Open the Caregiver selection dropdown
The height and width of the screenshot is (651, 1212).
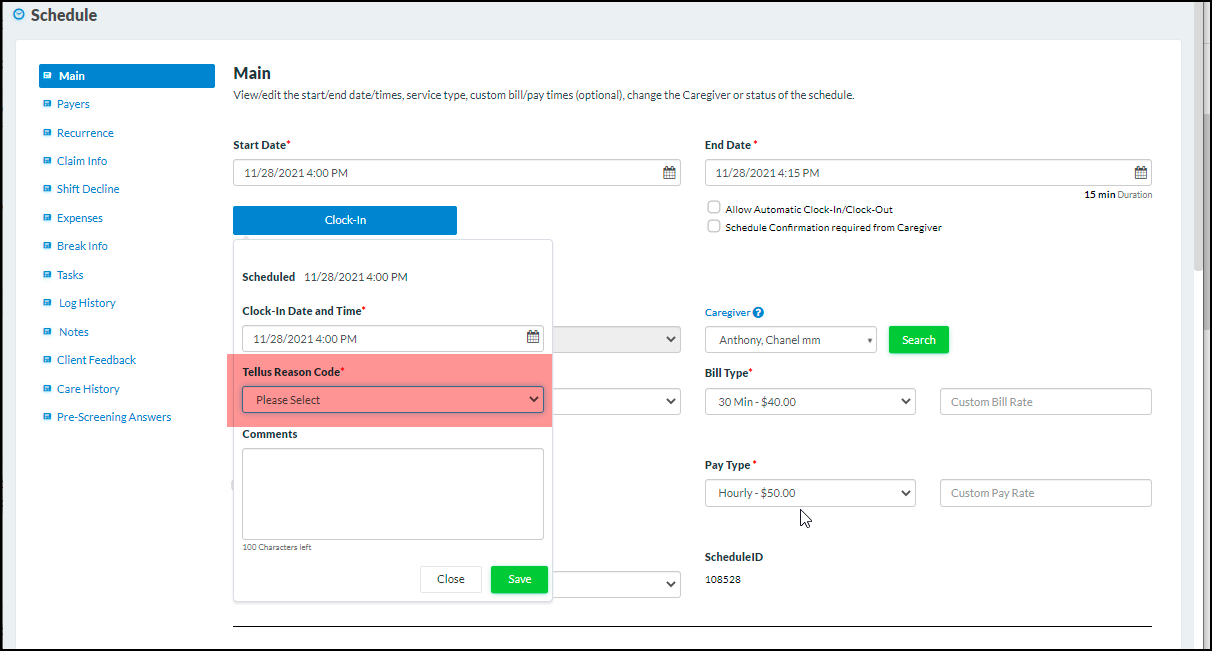pos(790,340)
